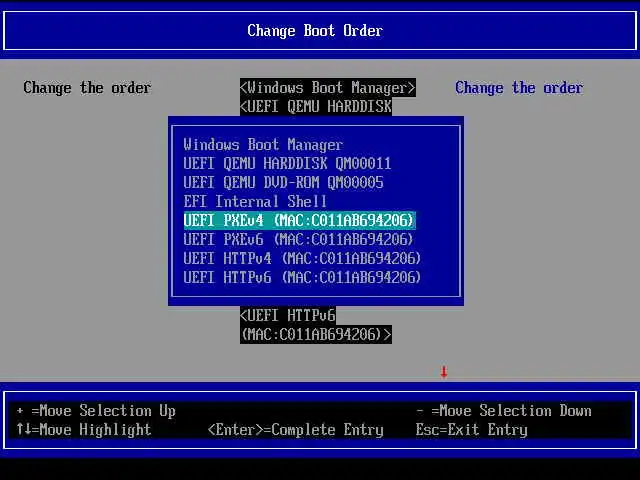This screenshot has height=480, width=640.
Task: Click <Windows Boot Manager> in background list
Action: [x=328, y=88]
